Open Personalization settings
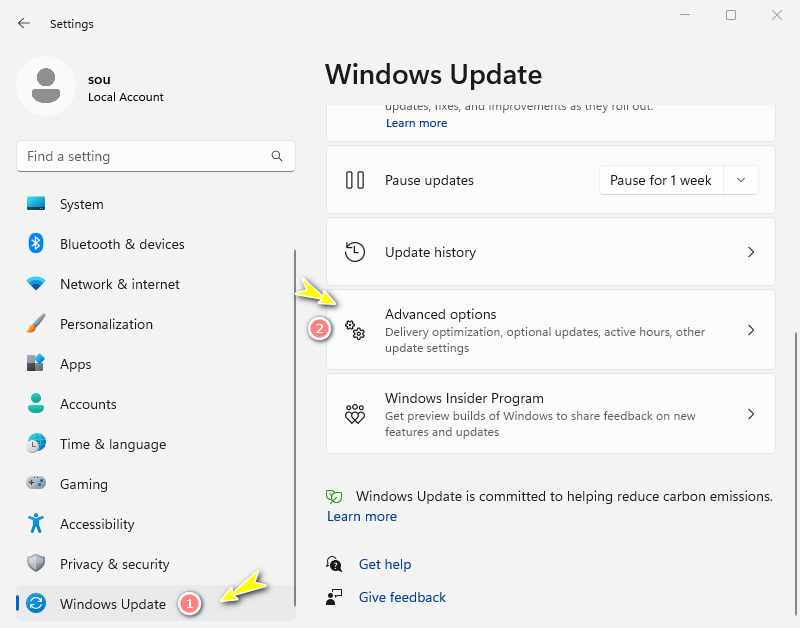 156,324
